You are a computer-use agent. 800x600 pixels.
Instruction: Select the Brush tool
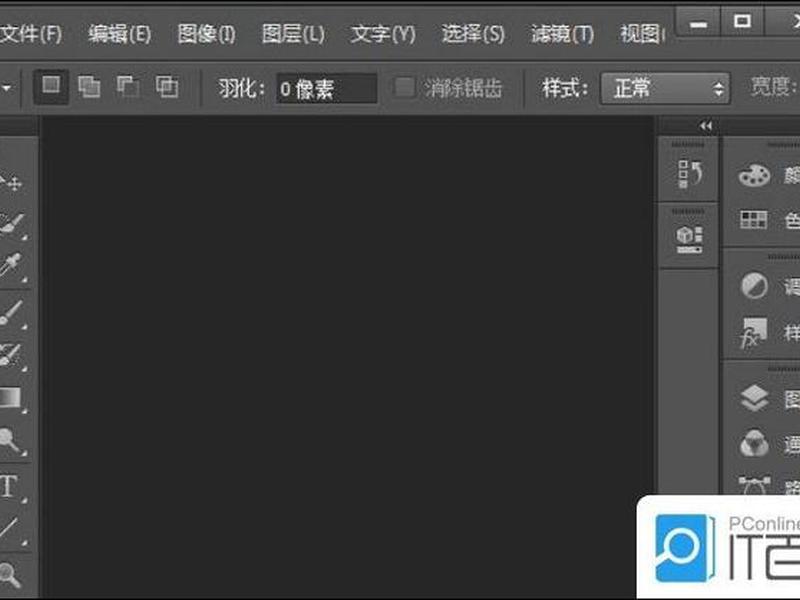point(12,312)
